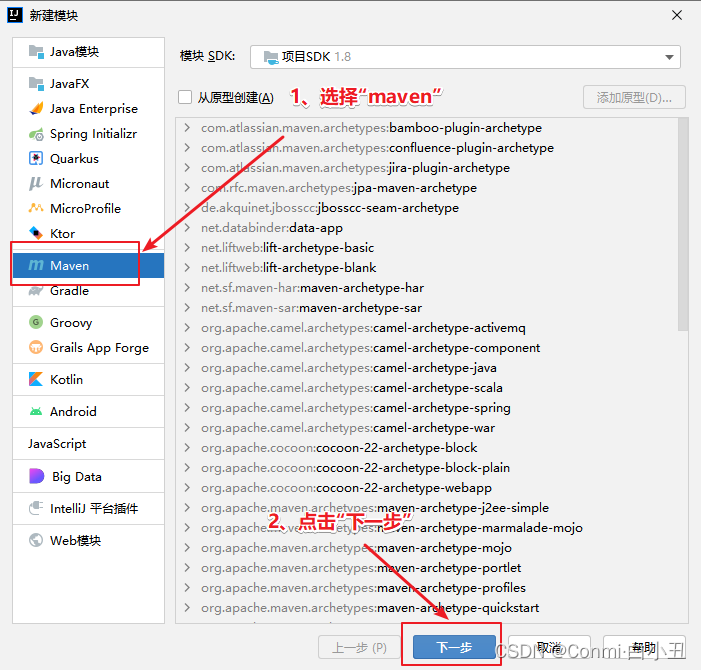Select jbosscc-seam-archetype row
The width and height of the screenshot is (701, 670).
(427, 208)
